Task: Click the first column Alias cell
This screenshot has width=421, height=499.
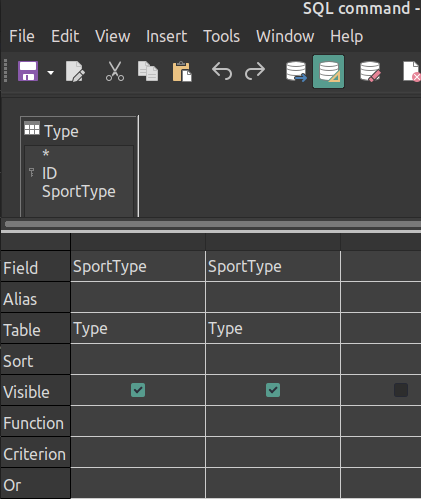Action: [138, 297]
